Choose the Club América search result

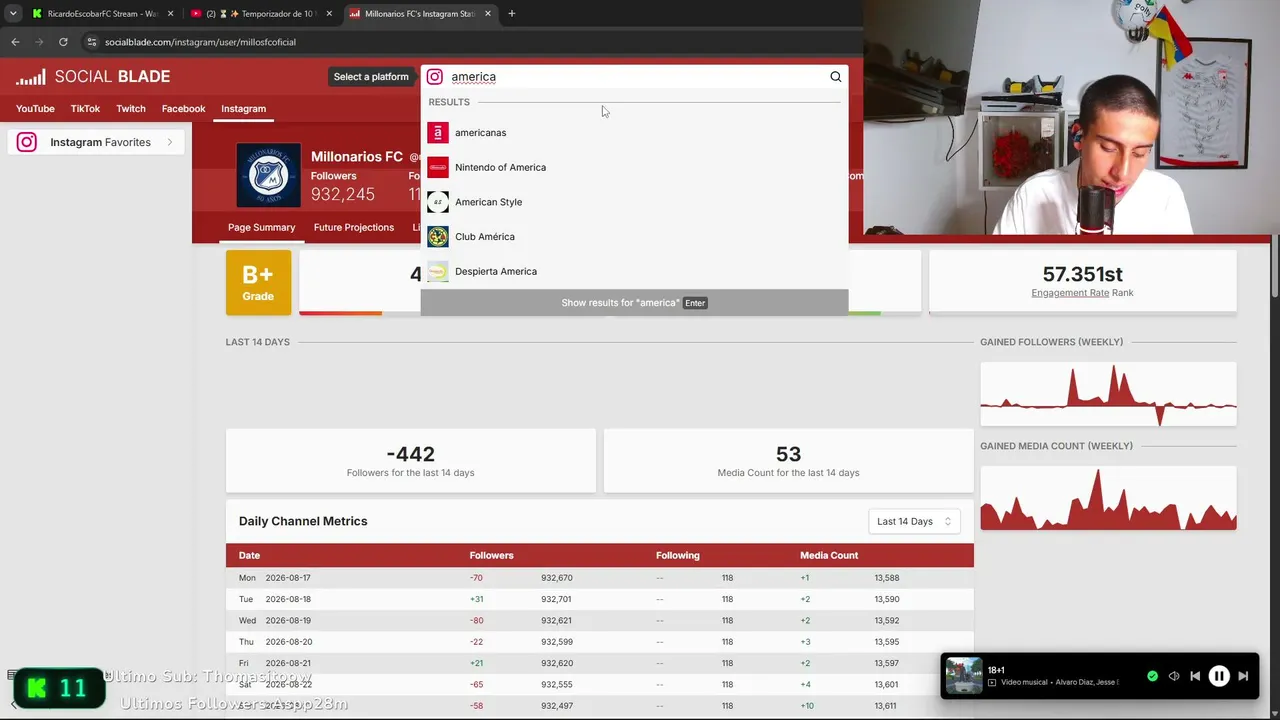click(634, 237)
